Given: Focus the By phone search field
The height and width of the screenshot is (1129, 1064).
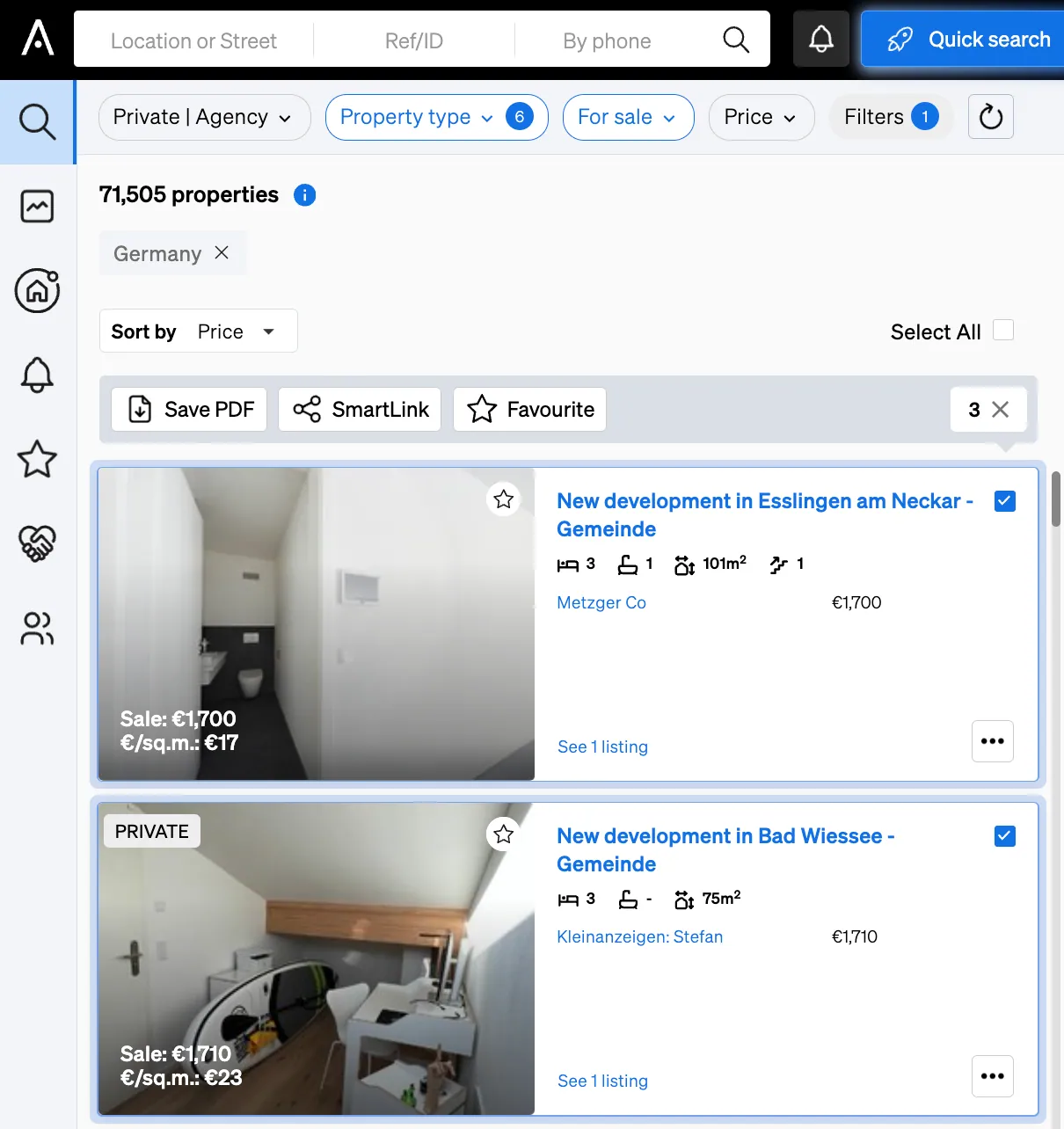Looking at the screenshot, I should 608,40.
